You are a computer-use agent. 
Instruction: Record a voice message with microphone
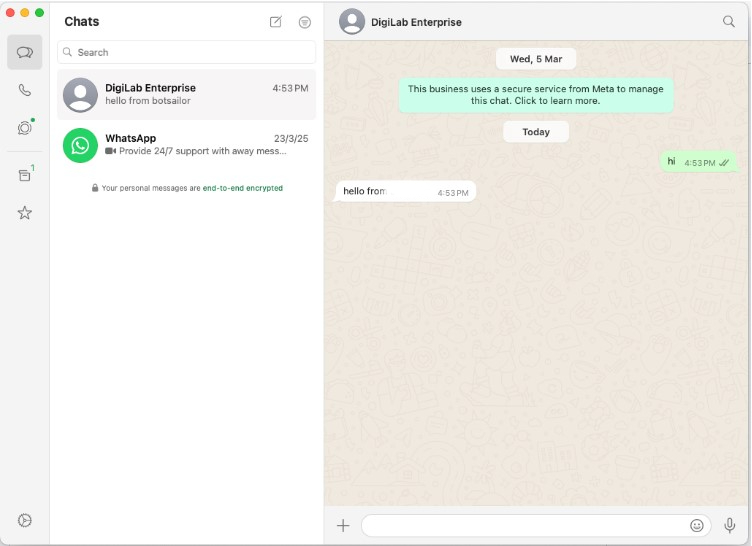[x=730, y=525]
